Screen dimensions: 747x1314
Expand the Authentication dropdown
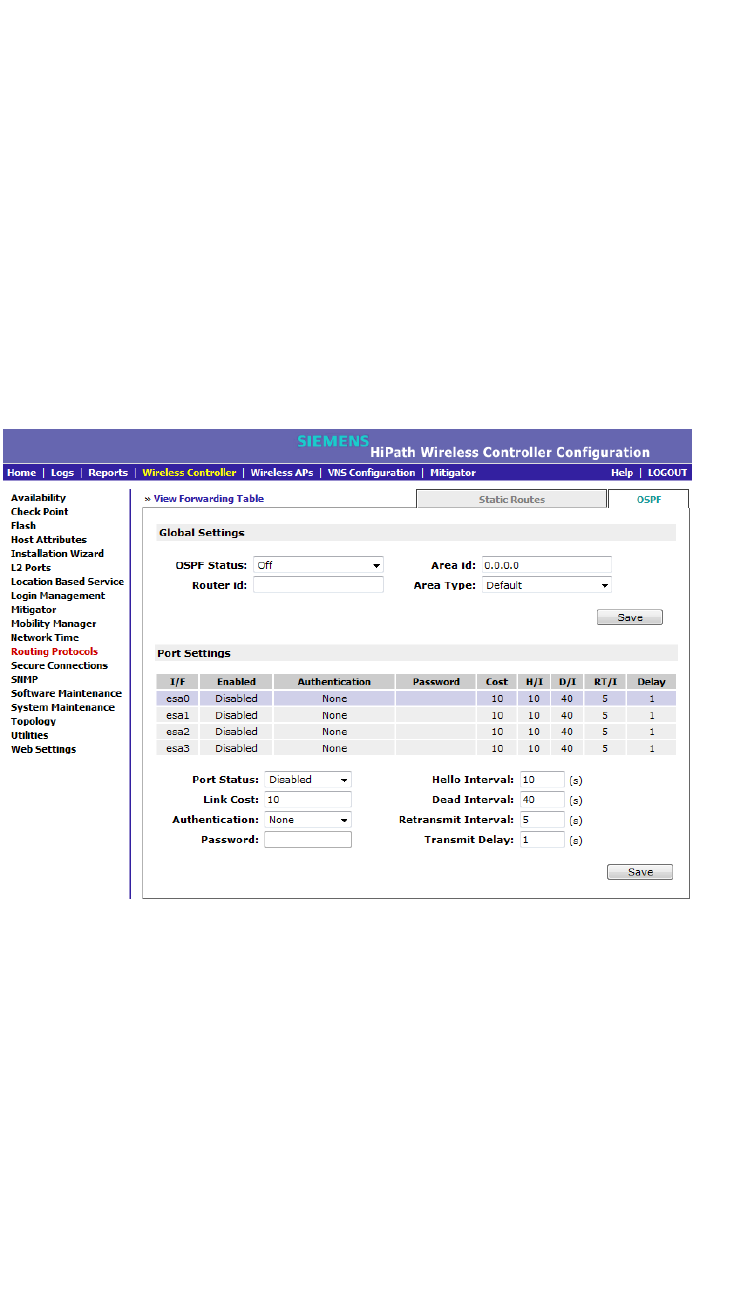tap(308, 819)
